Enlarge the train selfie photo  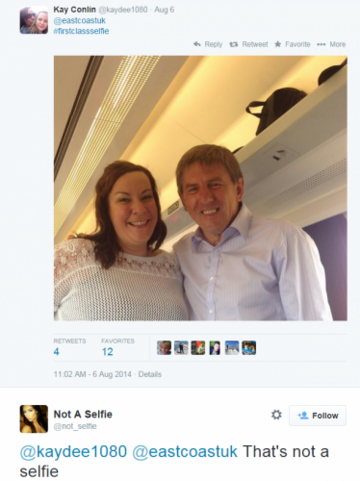tap(200, 188)
